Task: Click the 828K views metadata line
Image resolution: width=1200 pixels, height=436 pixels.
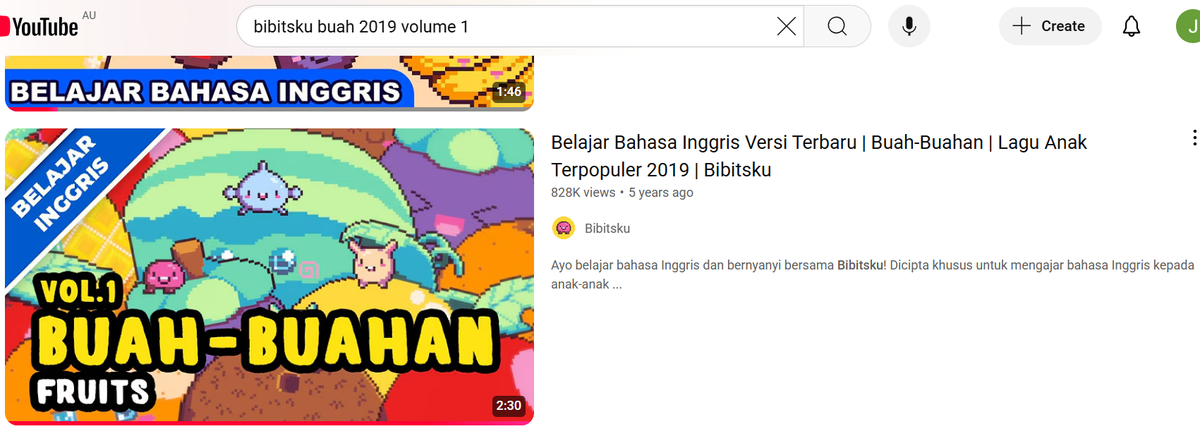Action: click(621, 192)
